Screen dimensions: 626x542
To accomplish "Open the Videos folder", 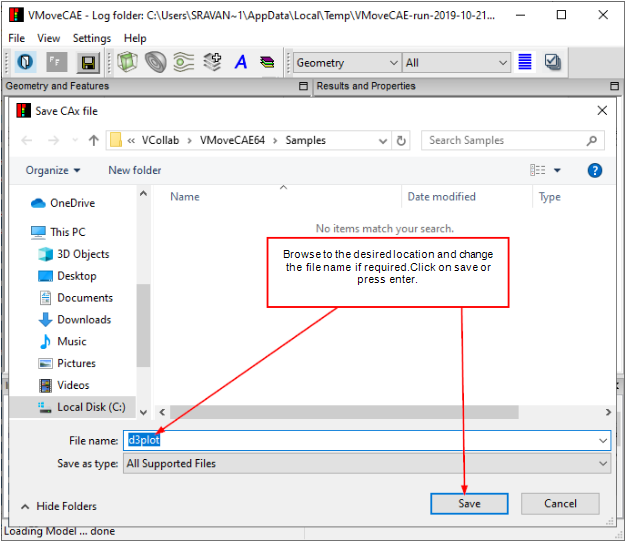I will pyautogui.click(x=63, y=385).
